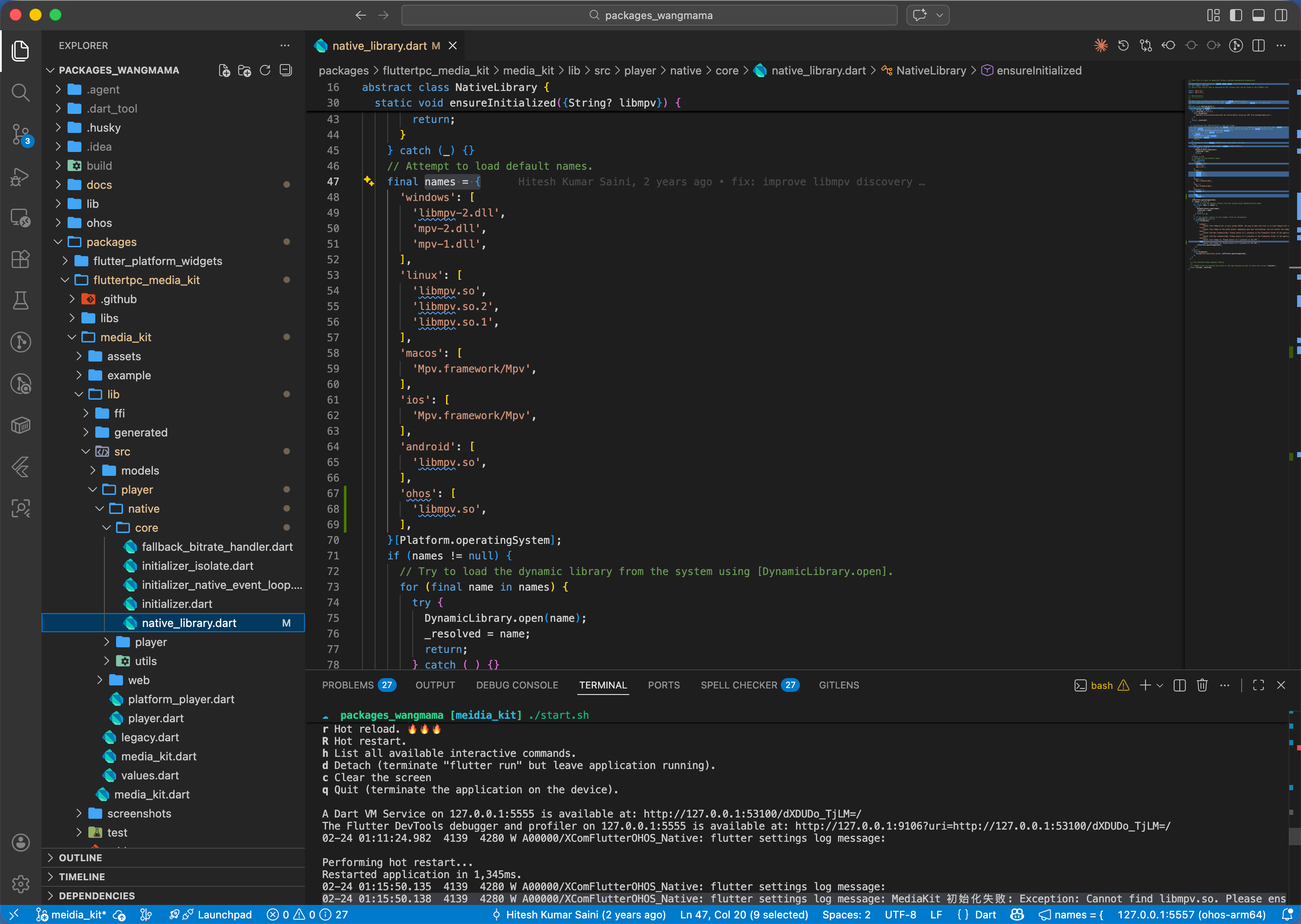The height and width of the screenshot is (924, 1301).
Task: Expand the docs folder
Action: point(99,185)
